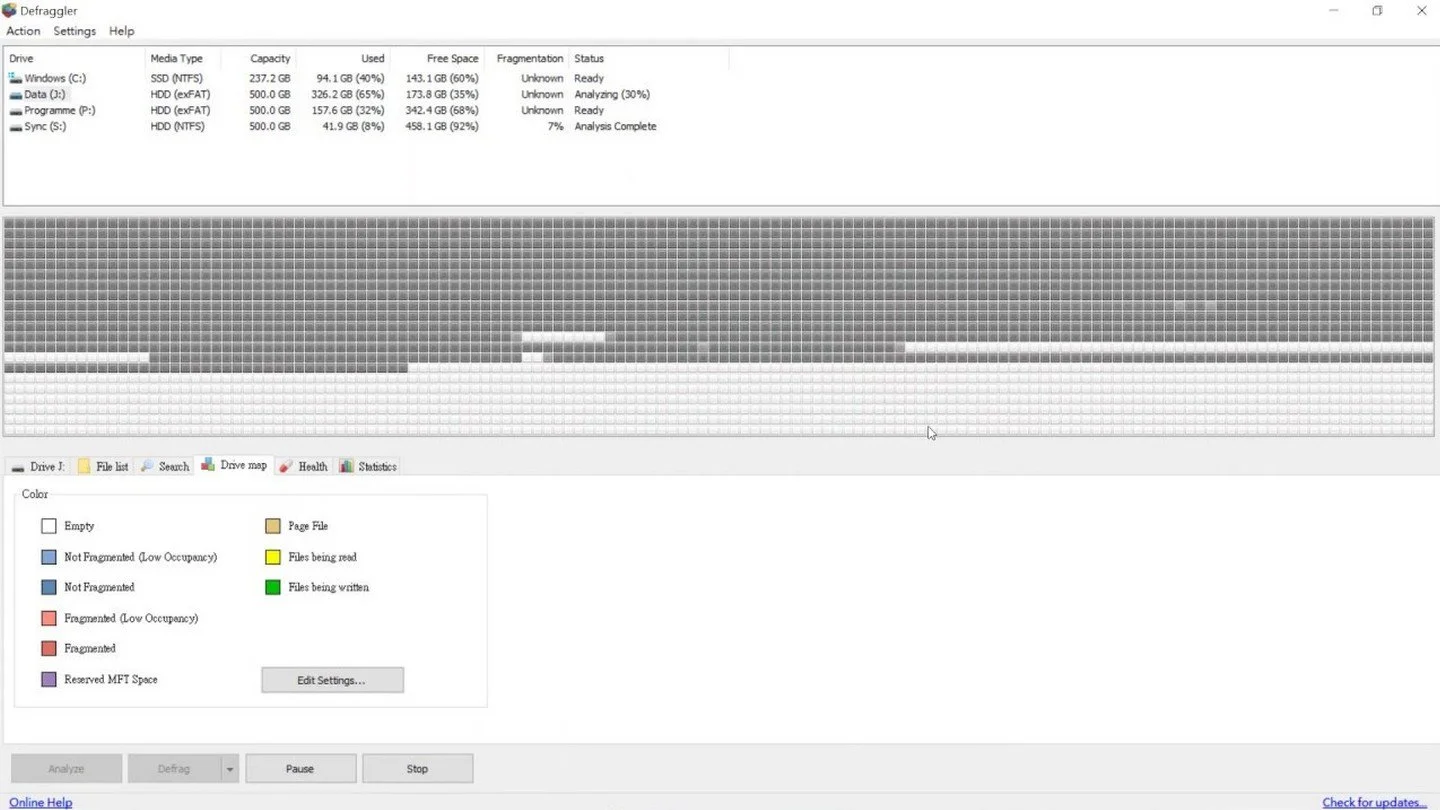Click the '458.1 GB (92%)' free space cell

coord(442,126)
